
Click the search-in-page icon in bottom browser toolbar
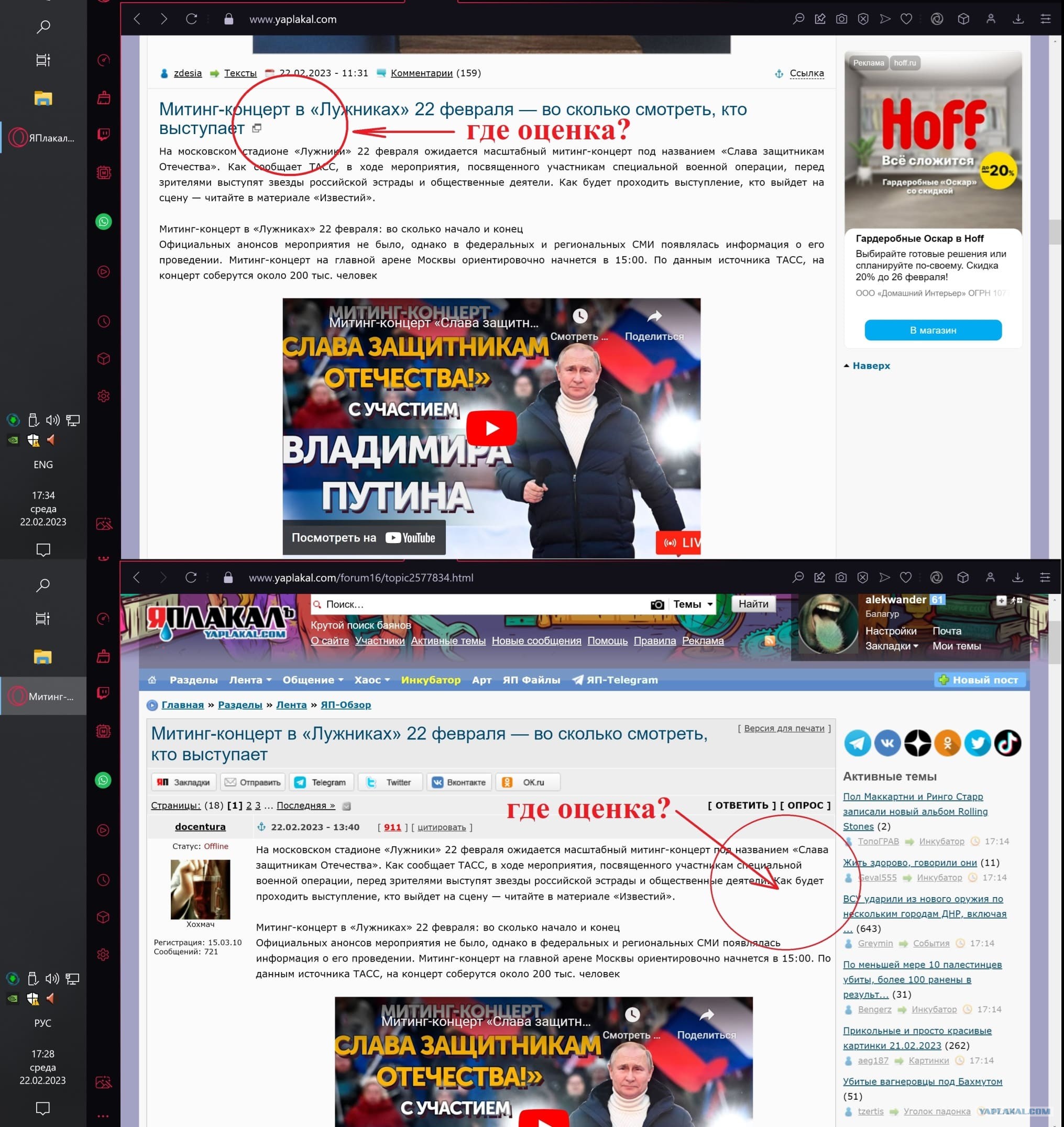click(798, 577)
